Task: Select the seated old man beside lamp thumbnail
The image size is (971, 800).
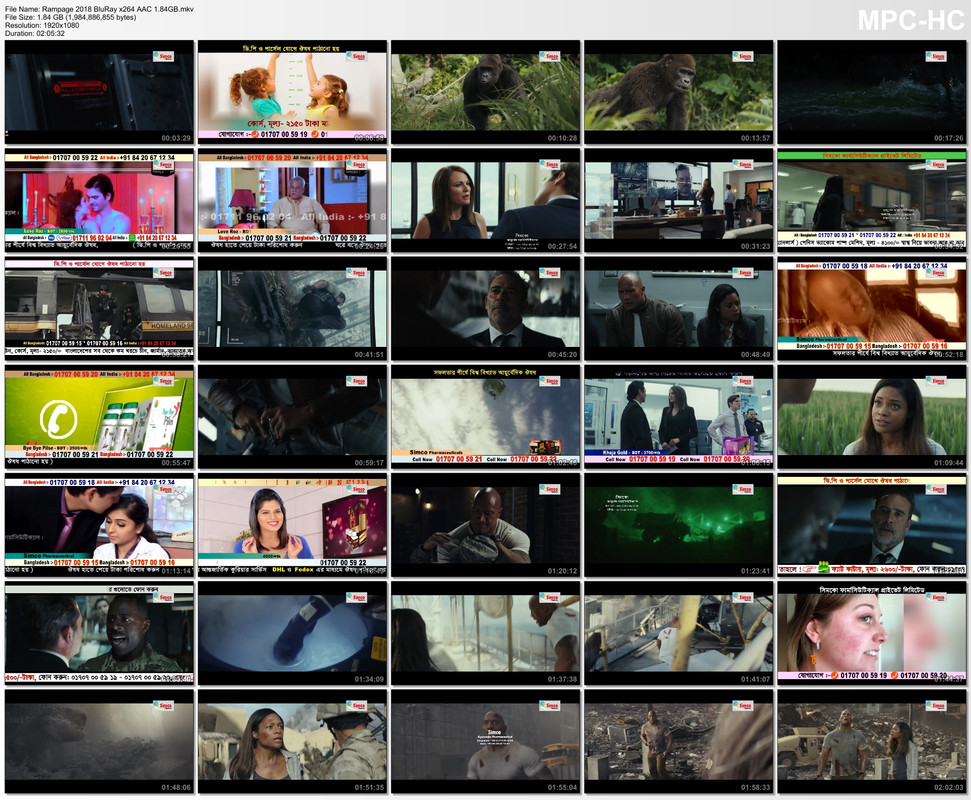Action: point(292,201)
